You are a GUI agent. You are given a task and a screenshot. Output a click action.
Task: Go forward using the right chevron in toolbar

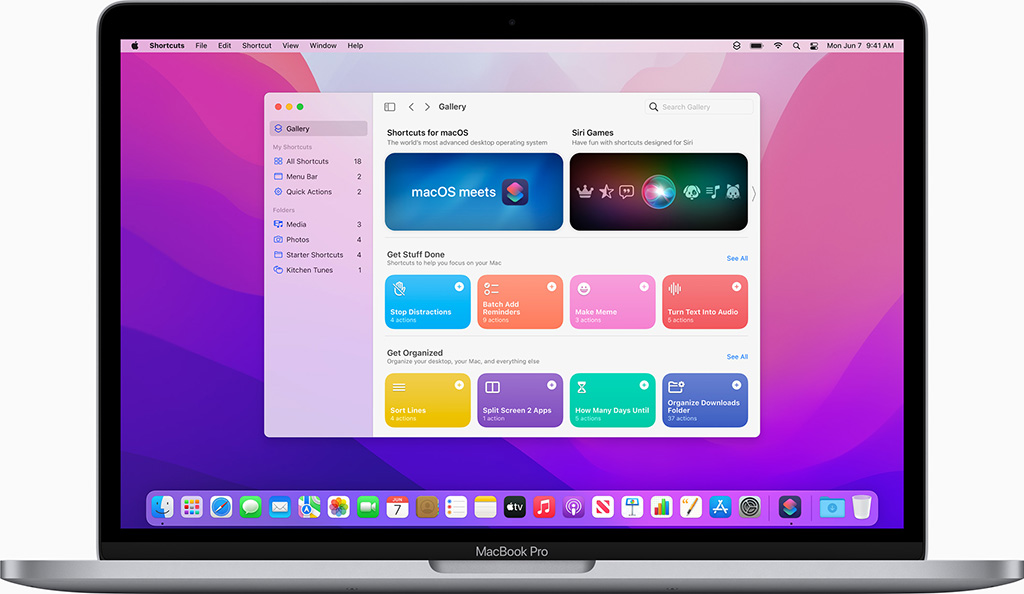coord(427,107)
